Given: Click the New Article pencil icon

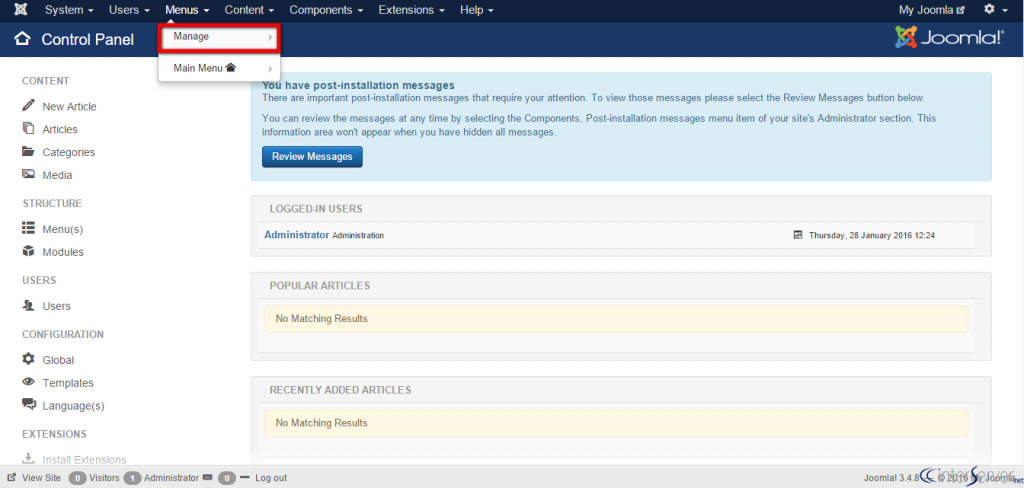Looking at the screenshot, I should tap(28, 105).
